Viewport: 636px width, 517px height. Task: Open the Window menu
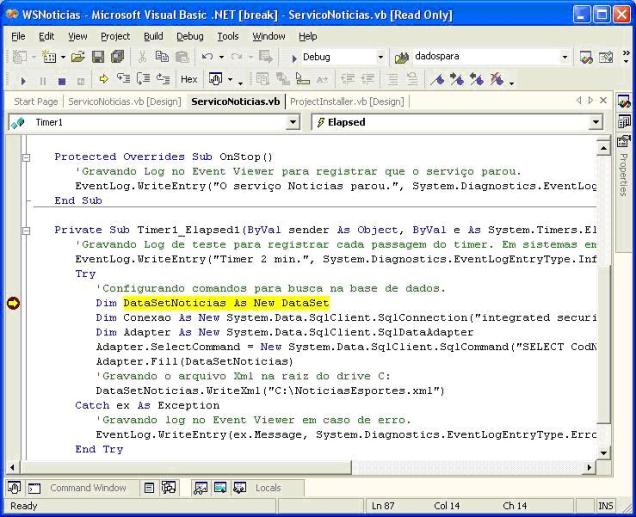click(x=269, y=36)
